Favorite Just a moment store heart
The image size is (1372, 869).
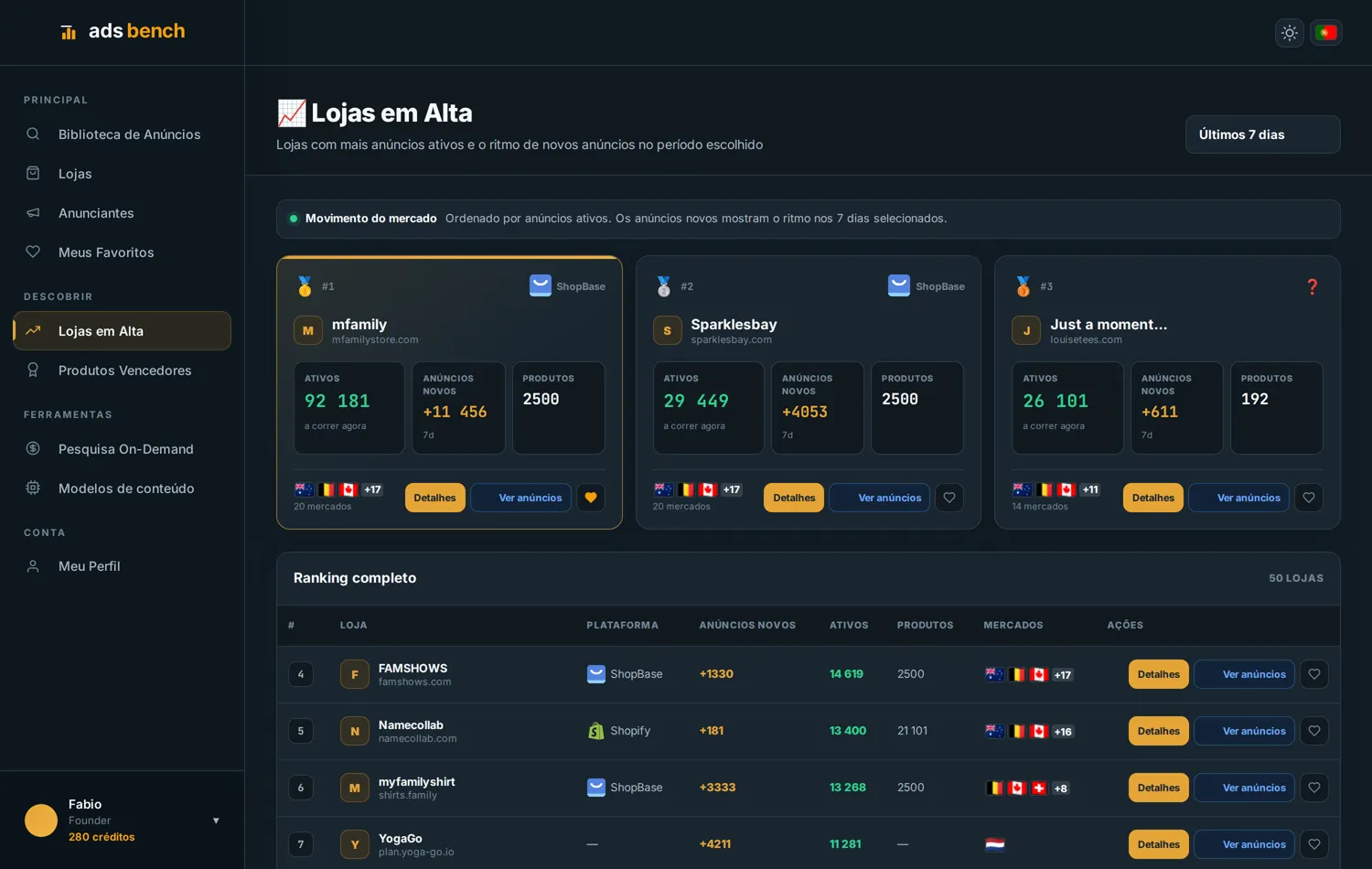(x=1309, y=498)
